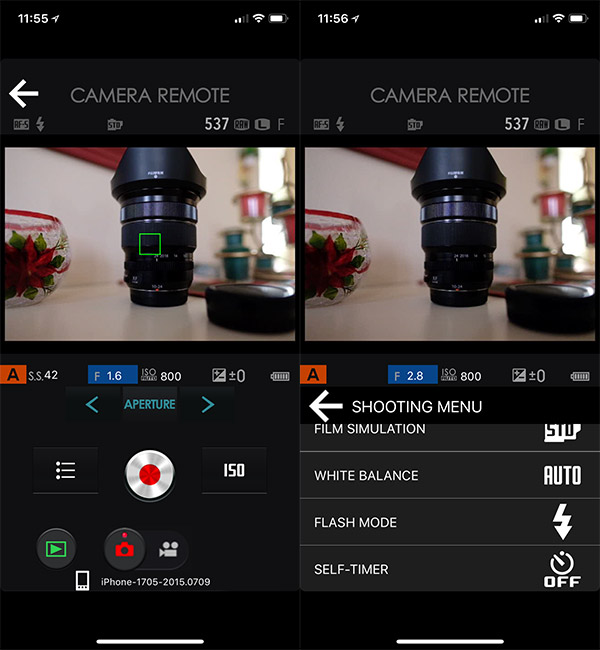Open the ISO settings button
This screenshot has height=650, width=600.
coord(234,470)
